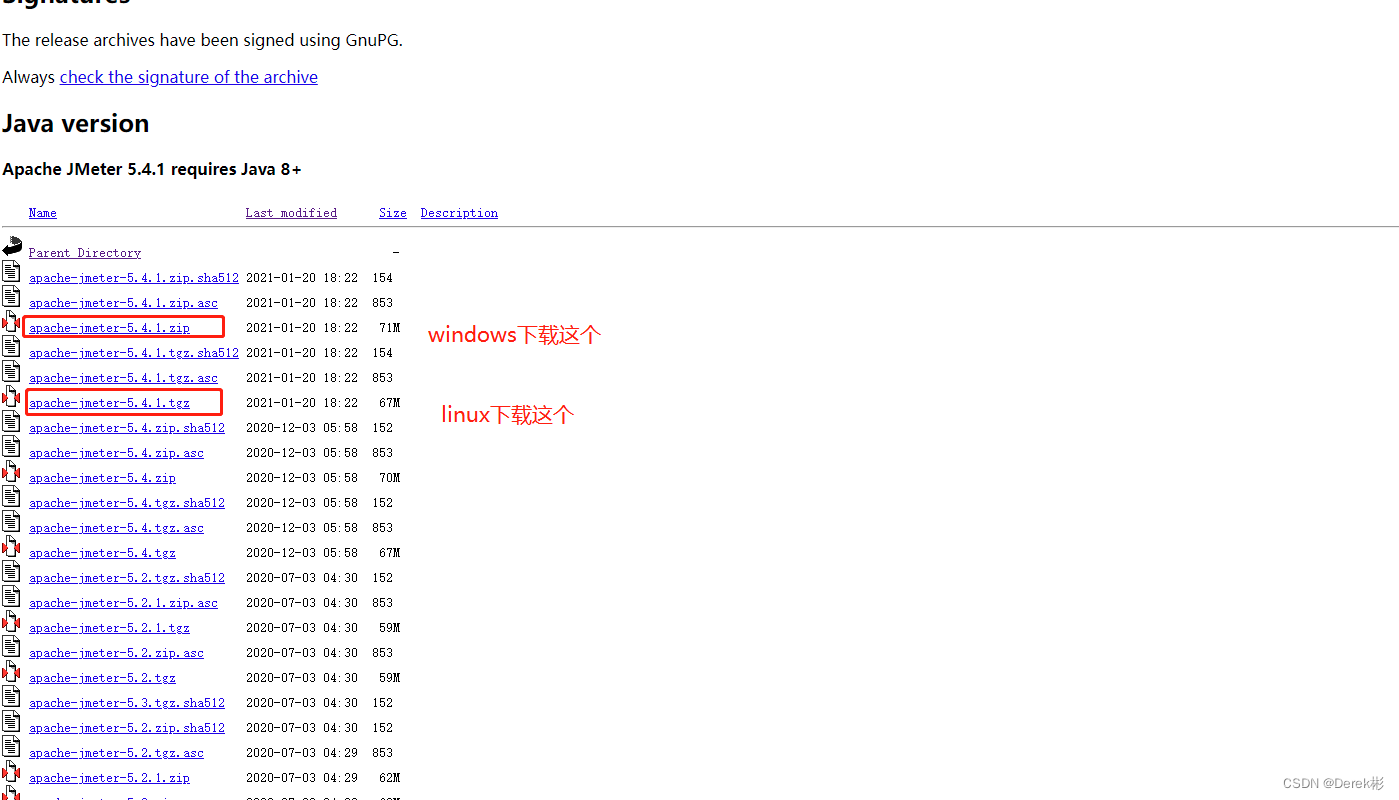
Task: Sort listing by the Last modified header
Action: pos(291,212)
